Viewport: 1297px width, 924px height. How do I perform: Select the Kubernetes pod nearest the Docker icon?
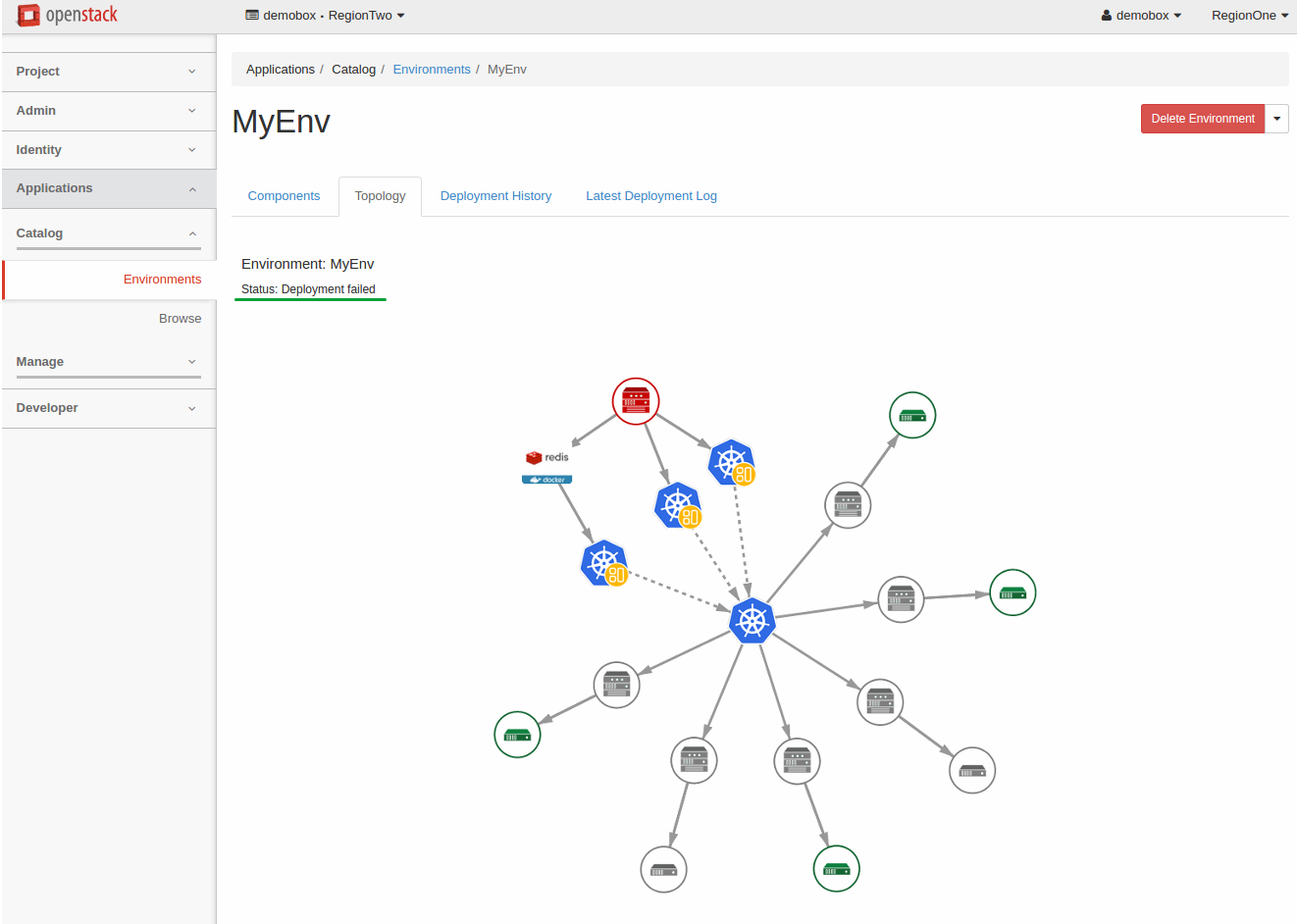[x=604, y=564]
